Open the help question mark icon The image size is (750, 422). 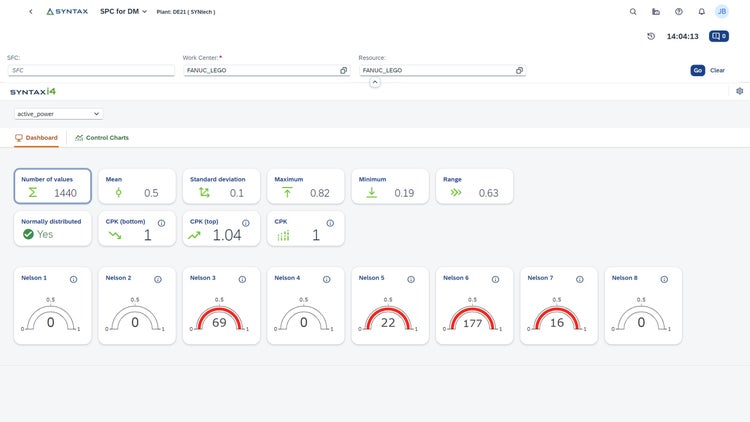coord(679,11)
